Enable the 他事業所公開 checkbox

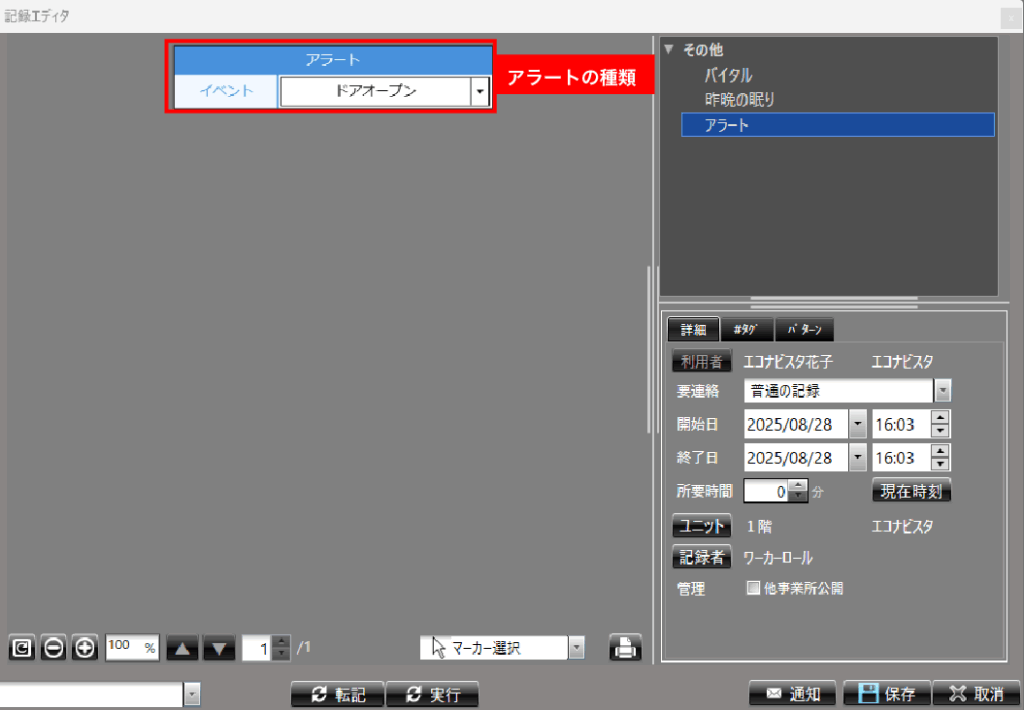click(754, 589)
